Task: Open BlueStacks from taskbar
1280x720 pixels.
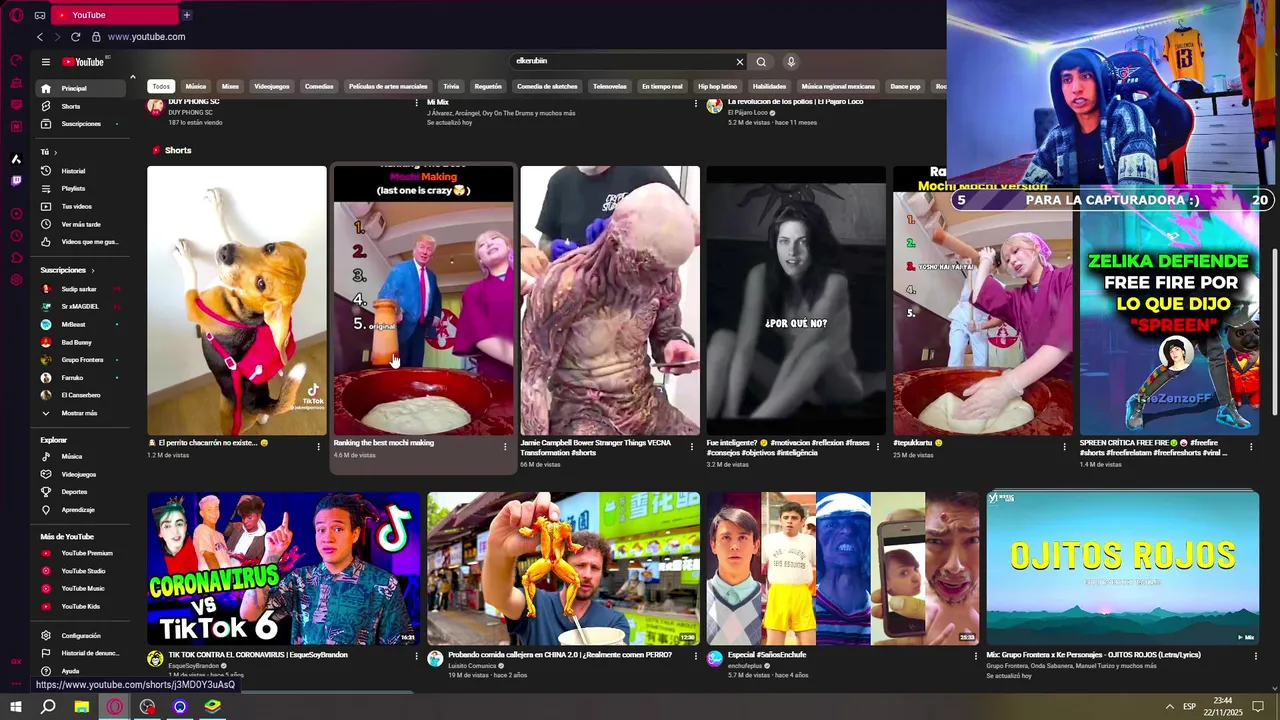Action: point(213,707)
